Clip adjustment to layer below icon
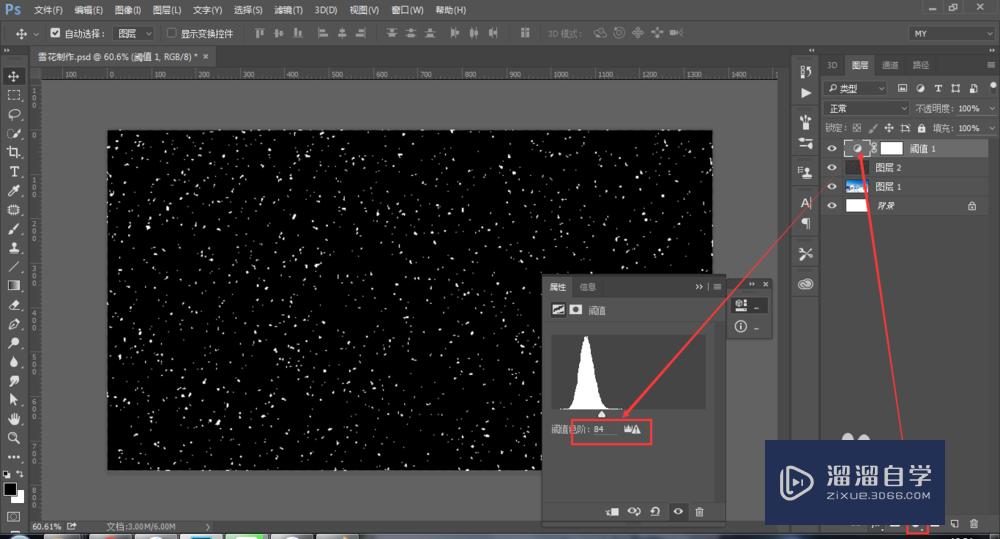This screenshot has height=539, width=1000. coord(612,512)
